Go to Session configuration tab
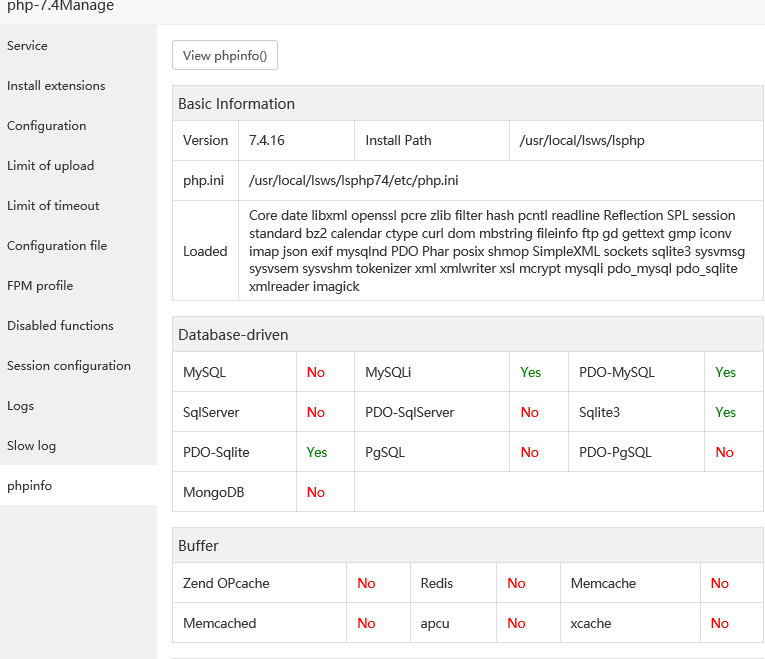The width and height of the screenshot is (765, 659). [69, 366]
